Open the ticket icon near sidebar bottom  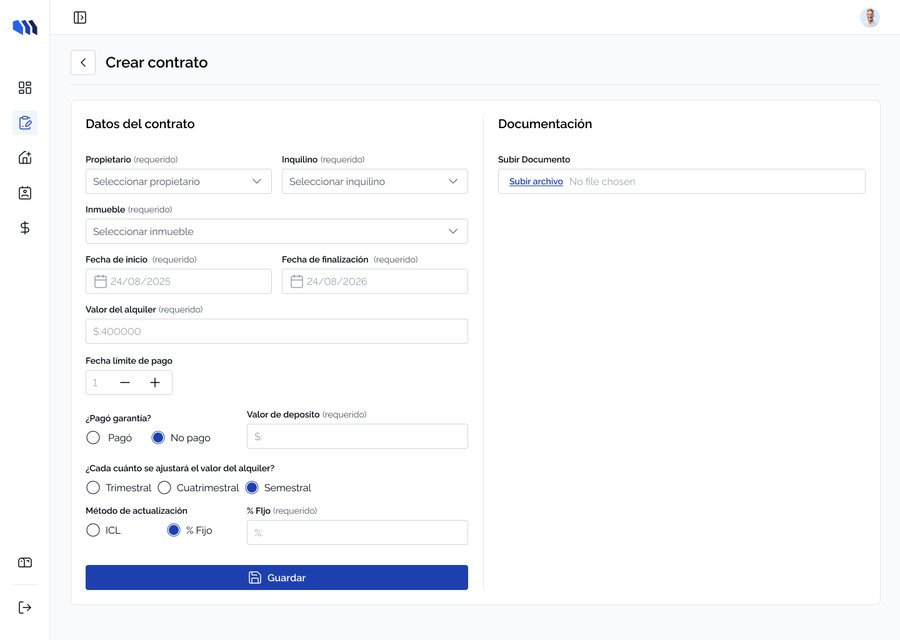point(25,563)
